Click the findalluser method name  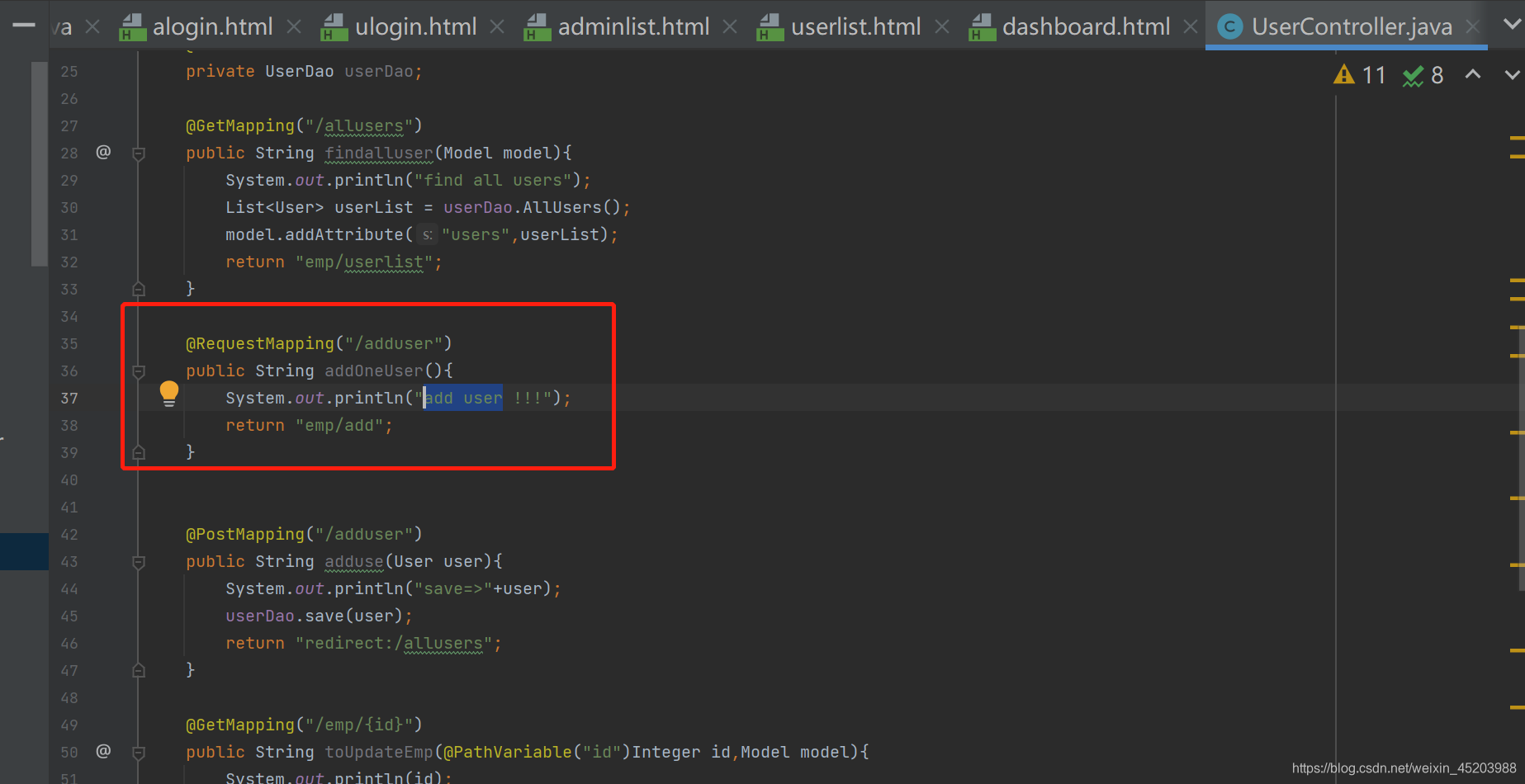[x=379, y=153]
